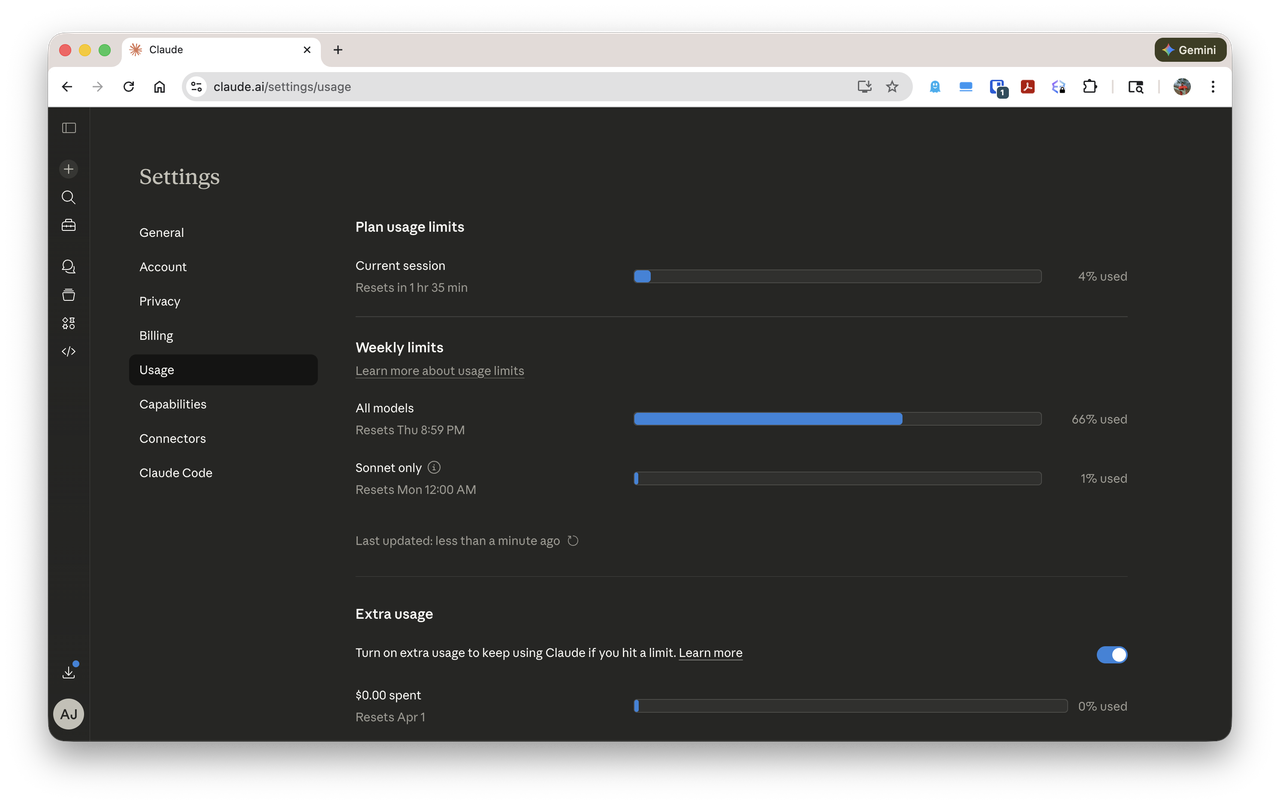The width and height of the screenshot is (1280, 805).
Task: Open Learn more about usage limits
Action: (439, 370)
